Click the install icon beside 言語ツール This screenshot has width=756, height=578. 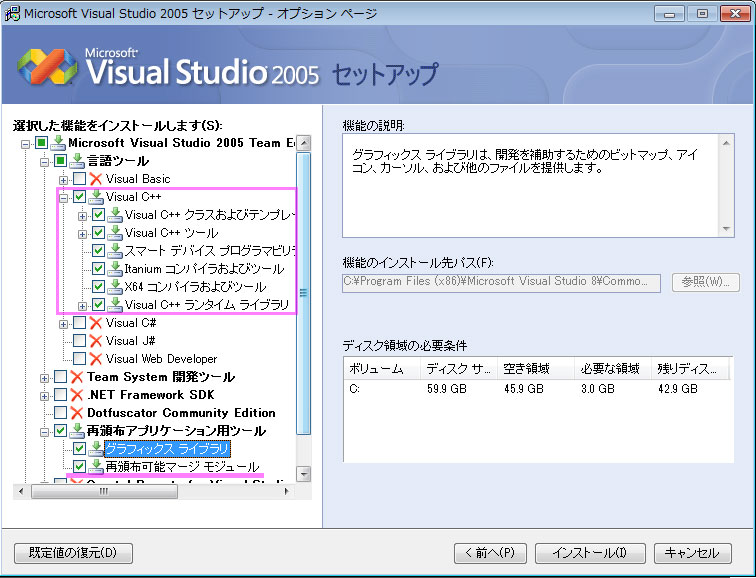pos(77,161)
